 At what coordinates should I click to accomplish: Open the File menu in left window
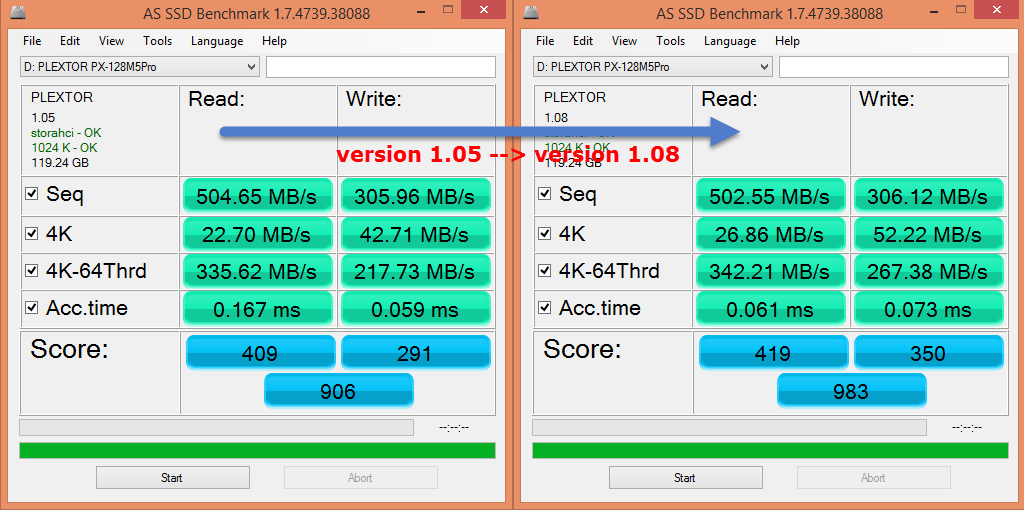(32, 41)
